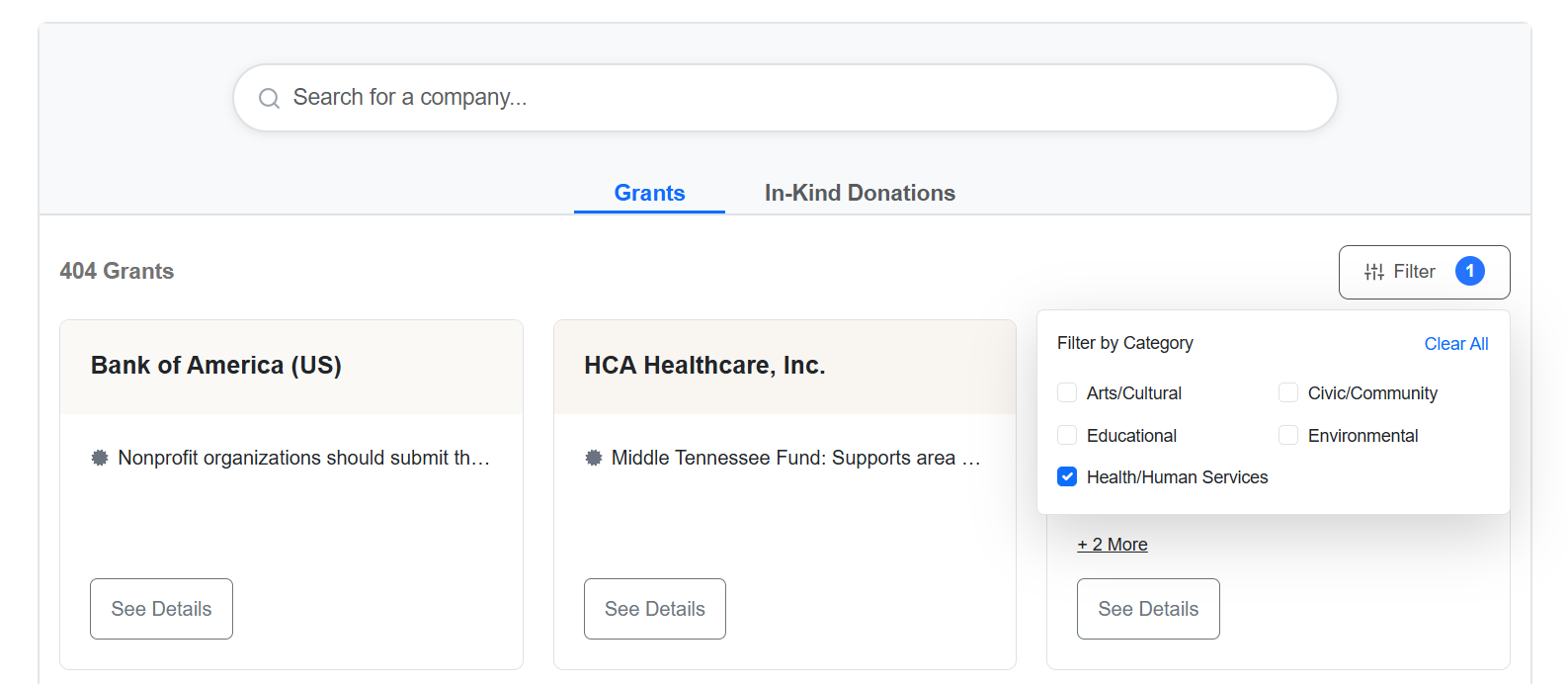Image resolution: width=1568 pixels, height=684 pixels.
Task: Click the blue badge showing active filter count
Action: (1470, 270)
